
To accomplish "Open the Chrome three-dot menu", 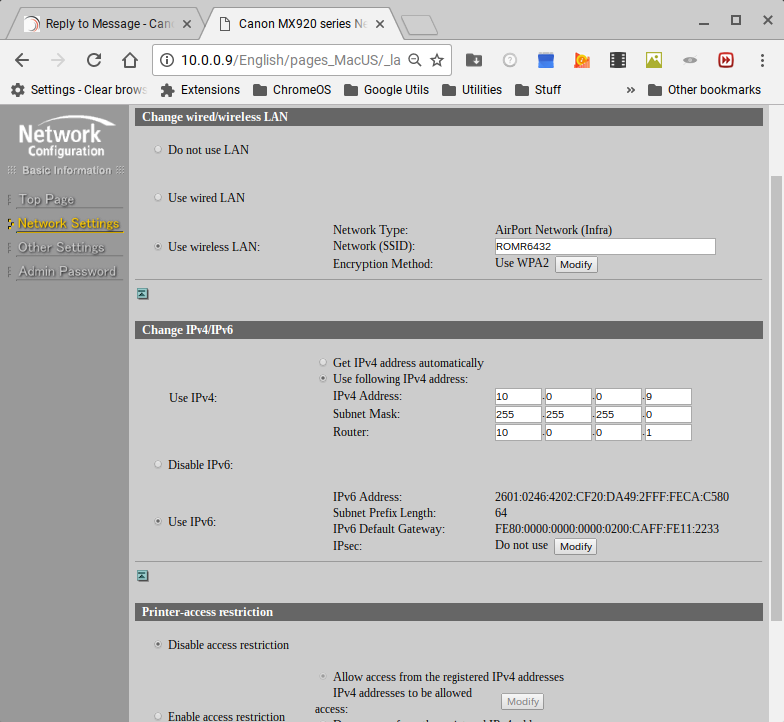I will pyautogui.click(x=763, y=60).
